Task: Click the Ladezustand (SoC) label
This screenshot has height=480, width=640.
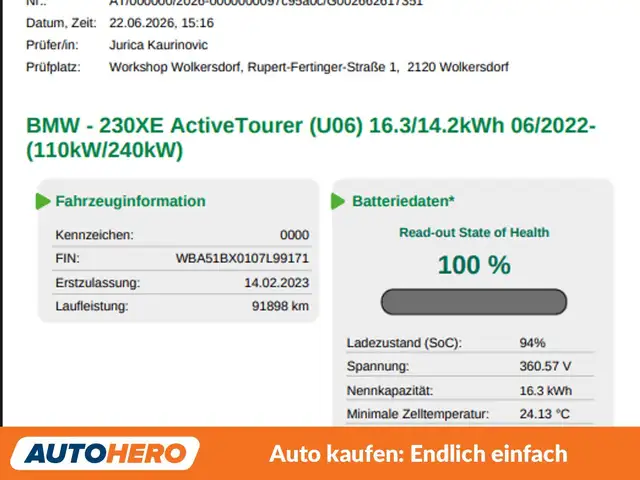Action: coord(404,343)
